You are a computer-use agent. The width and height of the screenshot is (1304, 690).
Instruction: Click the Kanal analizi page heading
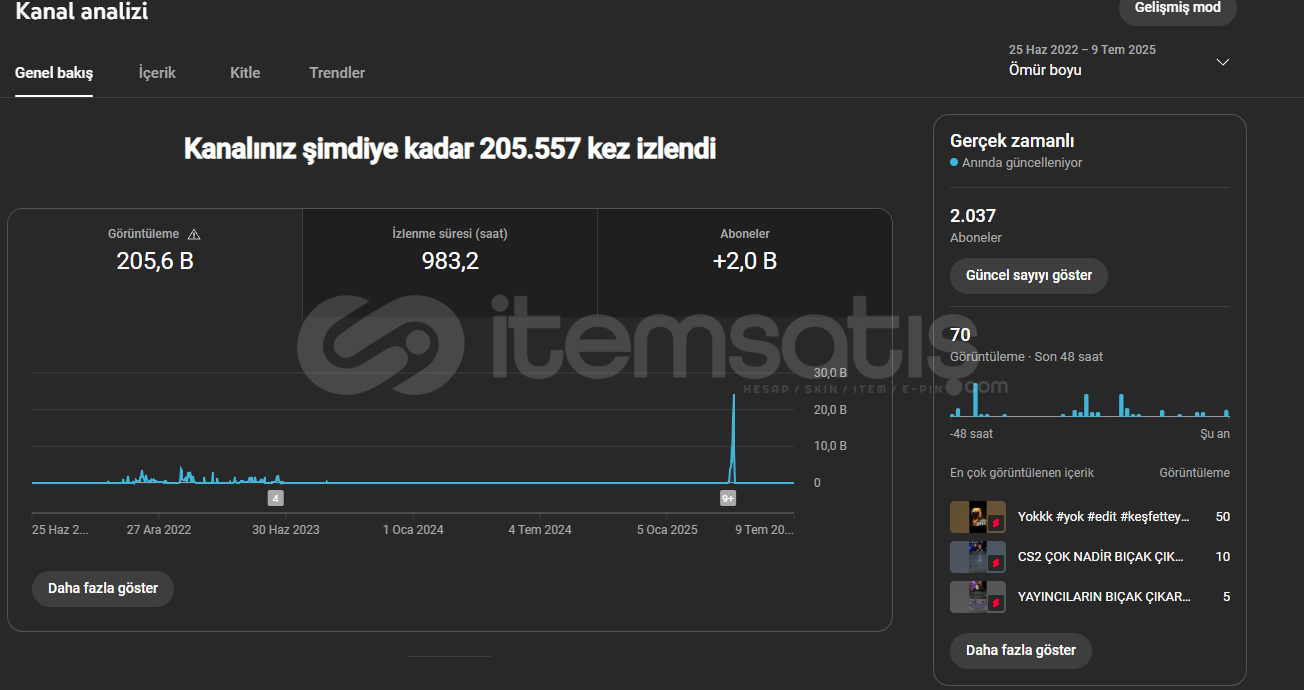(82, 12)
